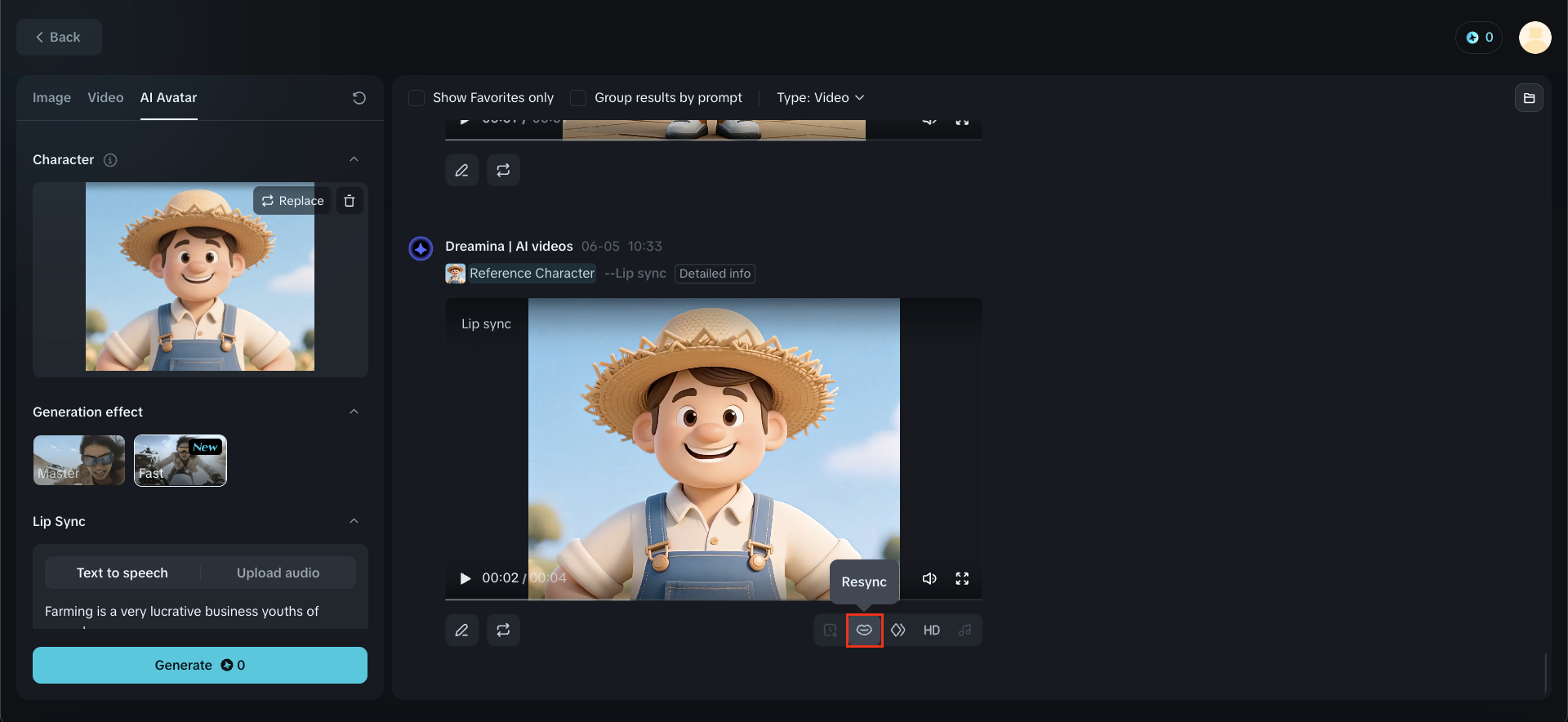Click the "06-05" date text
The height and width of the screenshot is (722, 1568).
[600, 247]
